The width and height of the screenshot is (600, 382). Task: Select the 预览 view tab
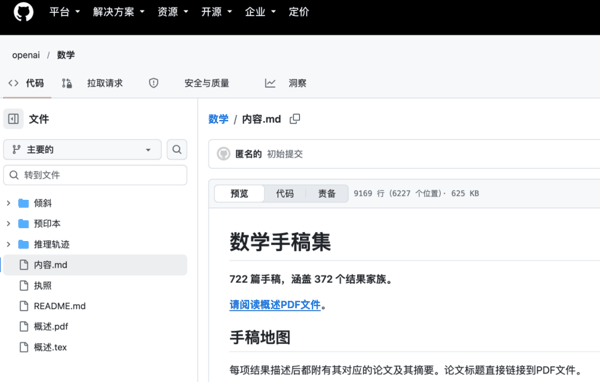pos(240,194)
